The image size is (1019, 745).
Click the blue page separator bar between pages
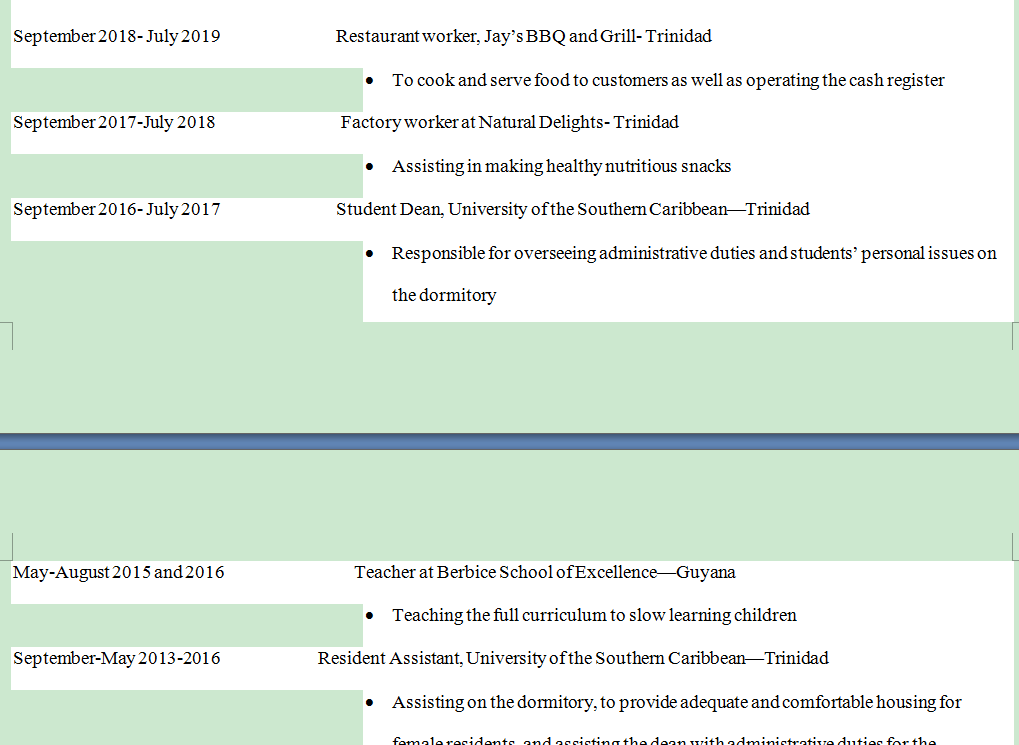point(509,441)
